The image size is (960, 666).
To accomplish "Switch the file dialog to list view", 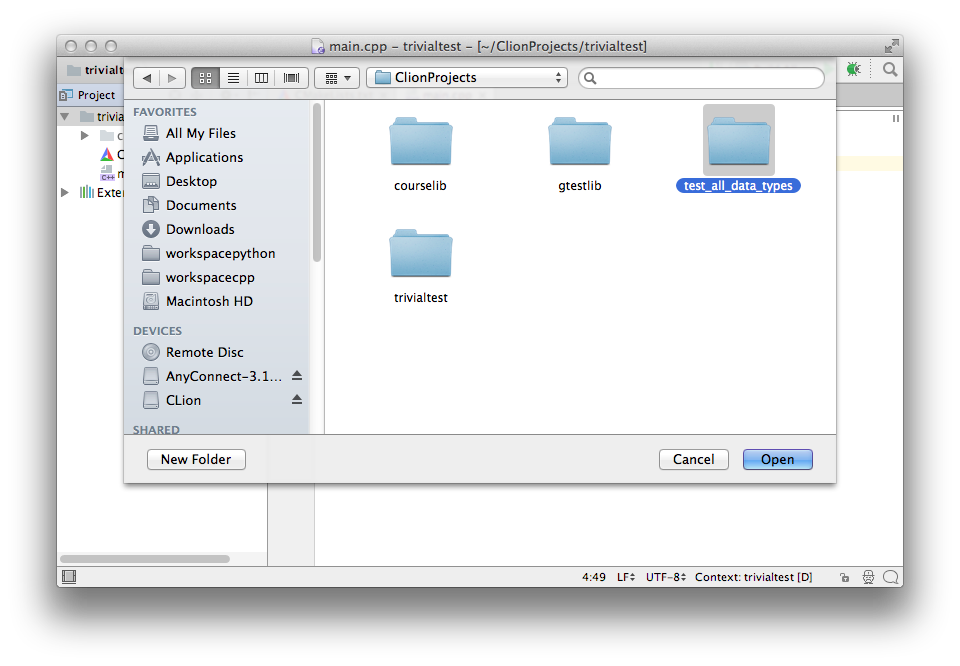I will pos(233,77).
